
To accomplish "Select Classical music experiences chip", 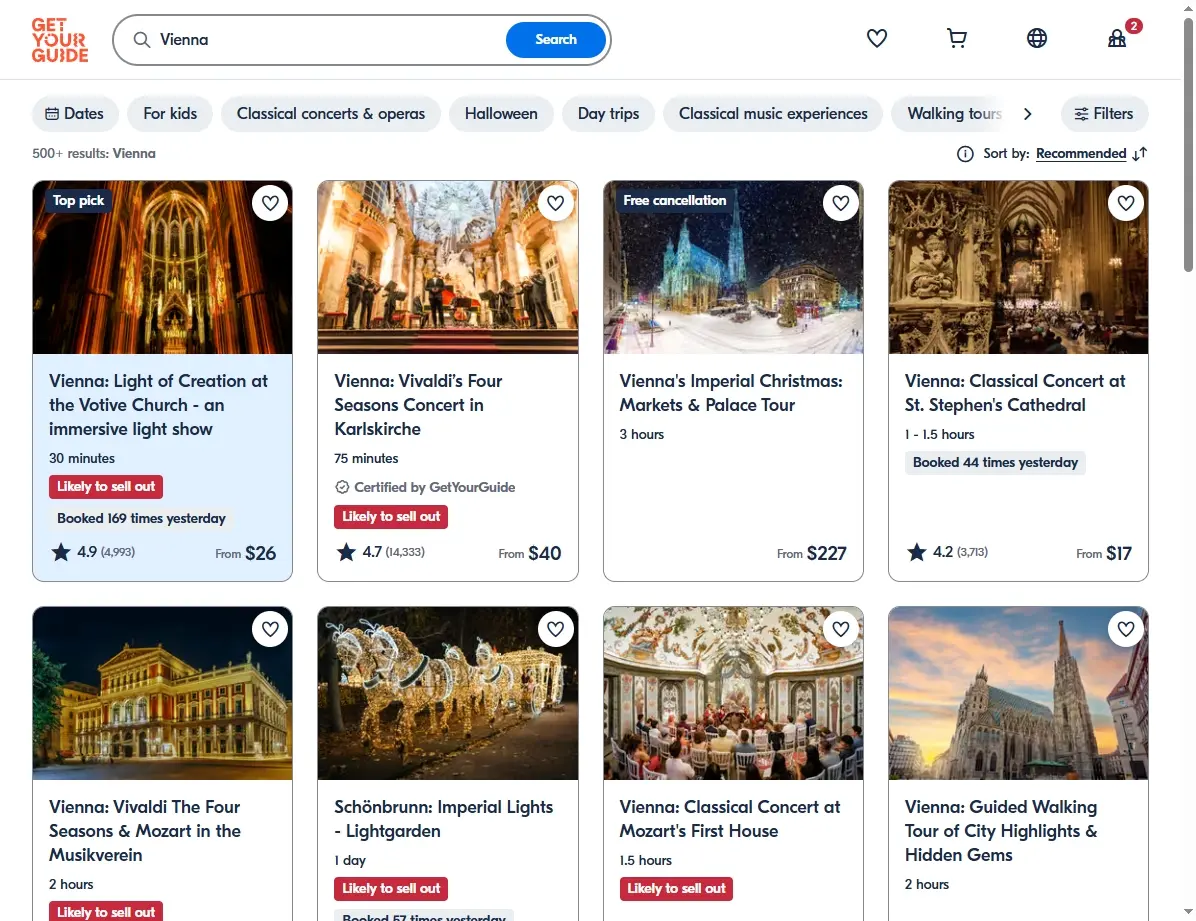I will [x=773, y=114].
